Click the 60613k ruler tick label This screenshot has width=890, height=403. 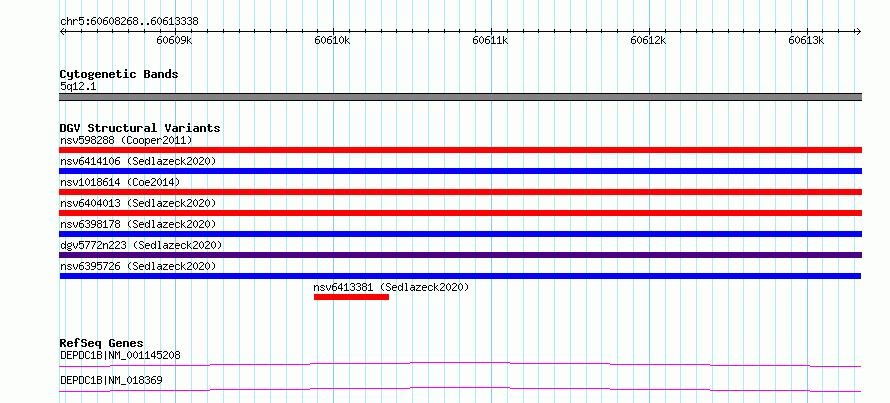tap(806, 41)
